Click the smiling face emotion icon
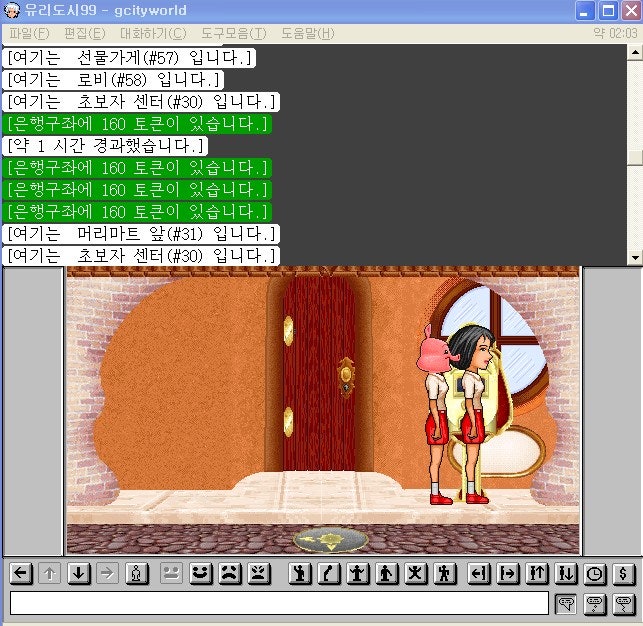This screenshot has width=643, height=626. pyautogui.click(x=201, y=574)
